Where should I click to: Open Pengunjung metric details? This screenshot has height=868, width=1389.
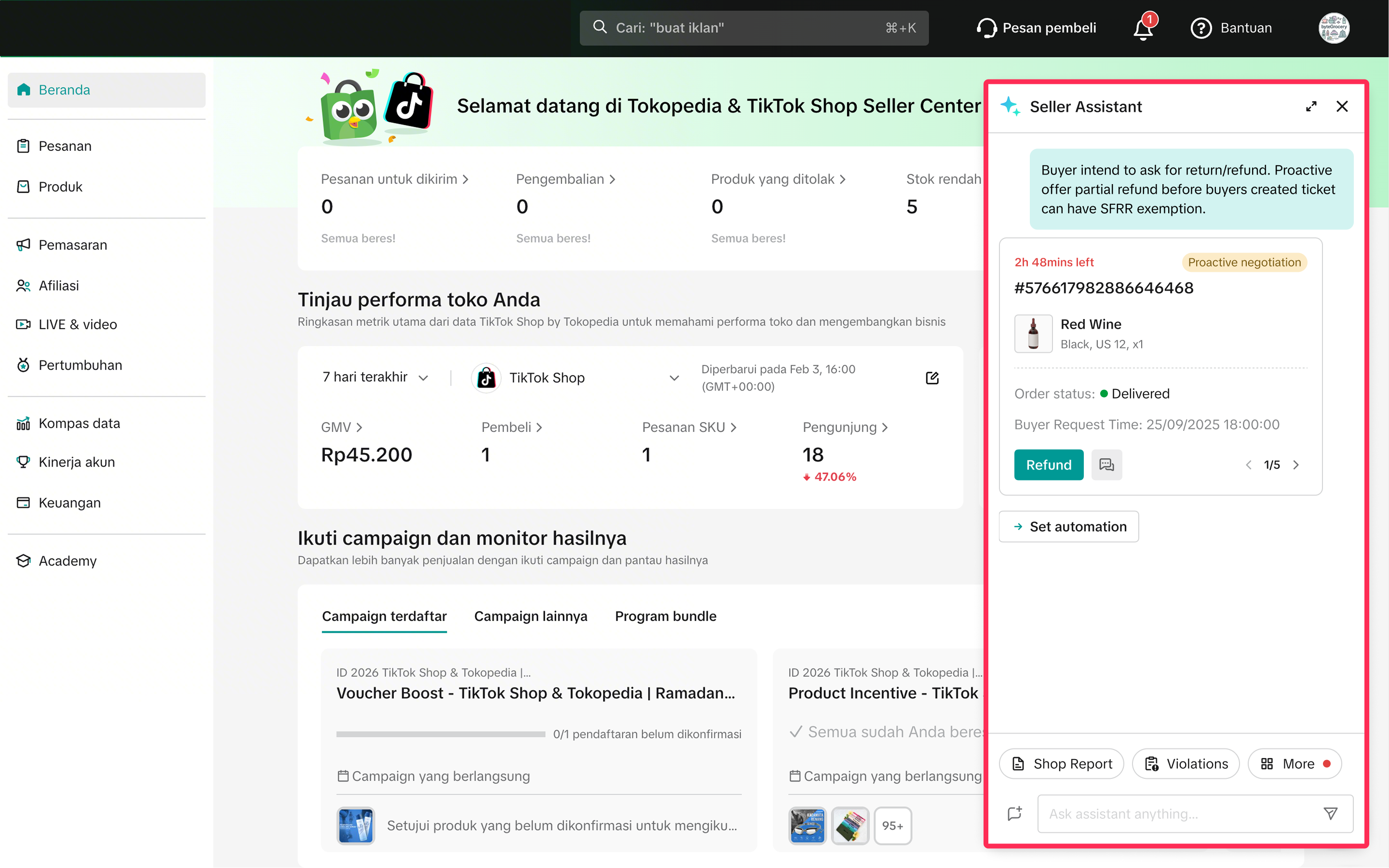coord(845,427)
